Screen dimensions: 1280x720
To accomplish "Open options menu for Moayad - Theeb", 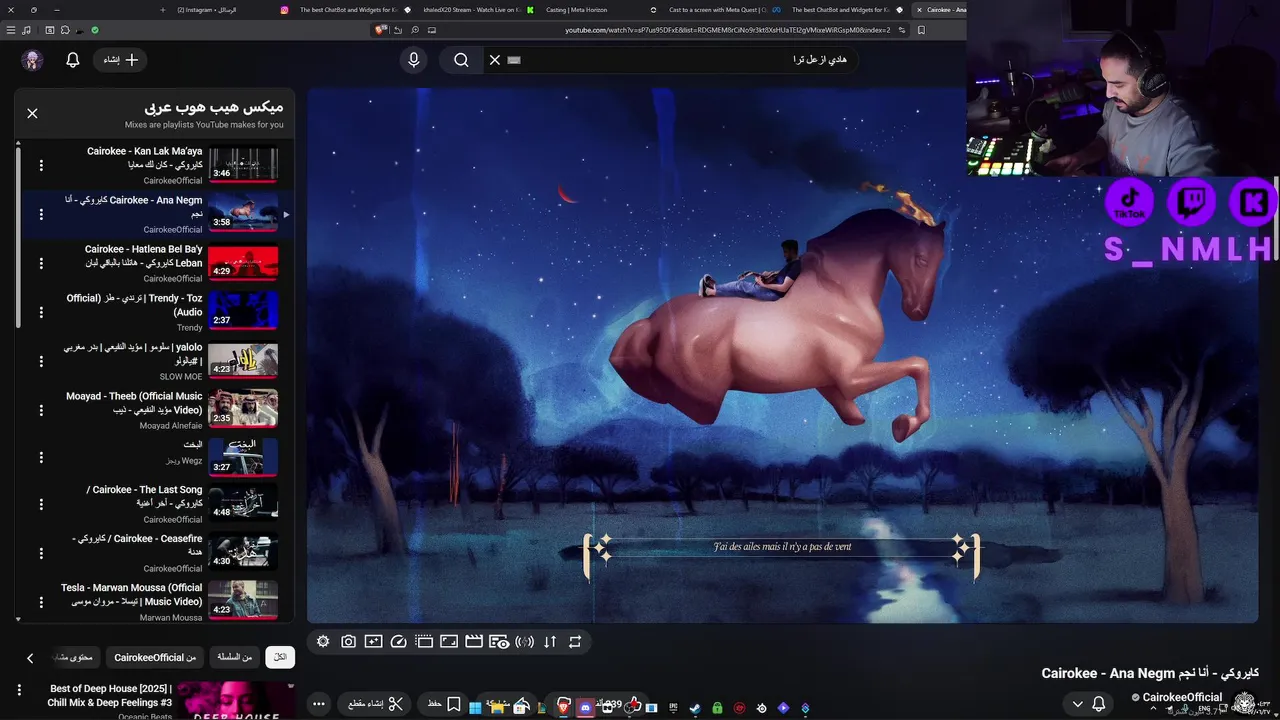I will [41, 409].
